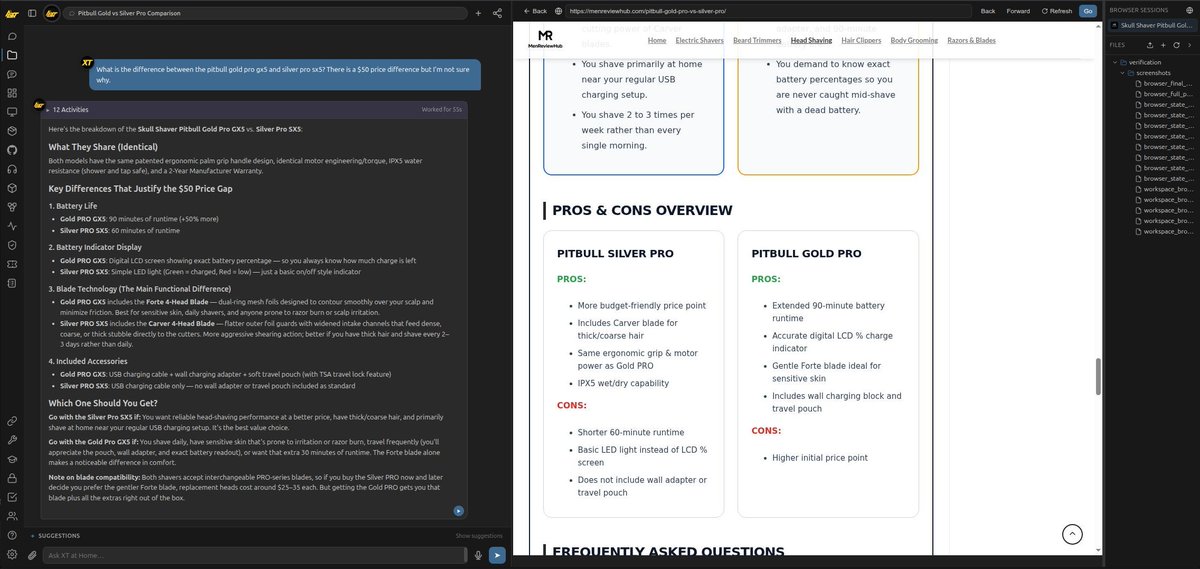Image resolution: width=1200 pixels, height=569 pixels.
Task: Click the blue Go button
Action: [x=1088, y=11]
